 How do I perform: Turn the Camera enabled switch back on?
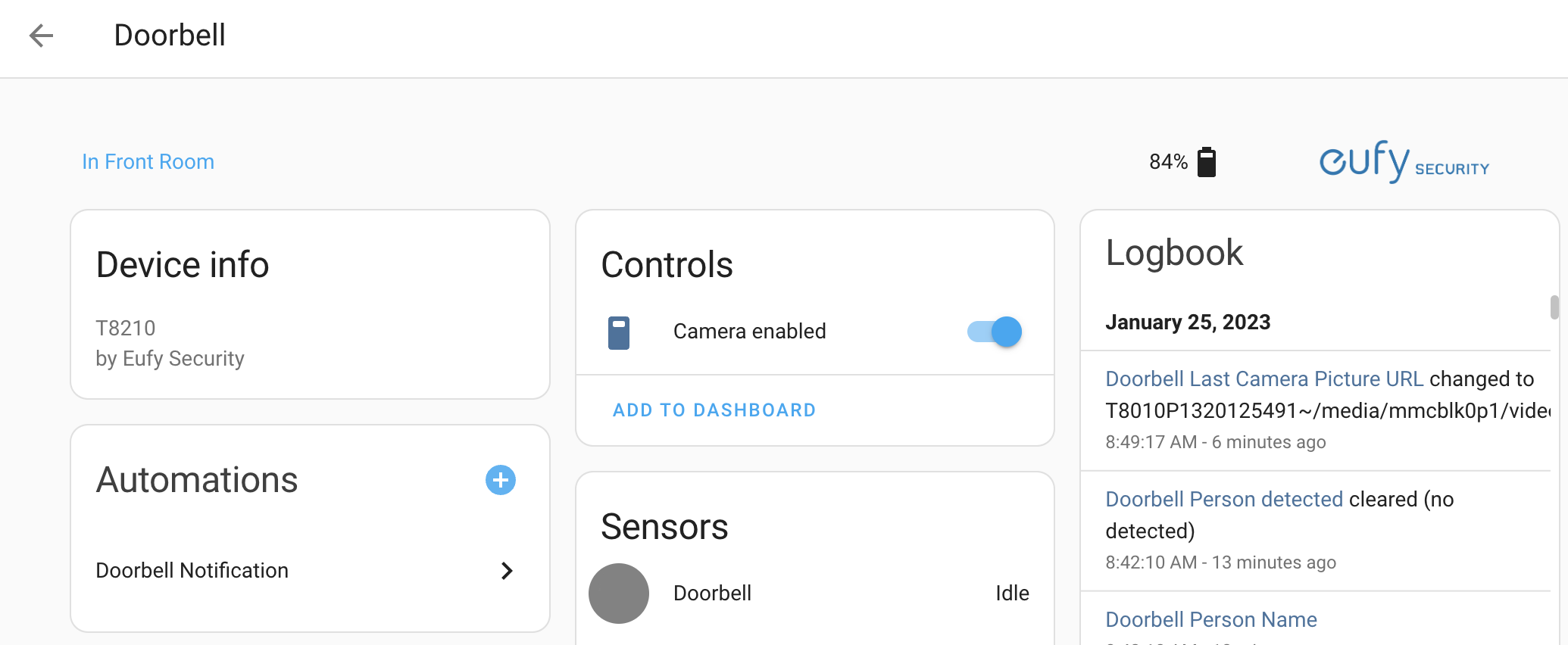993,332
